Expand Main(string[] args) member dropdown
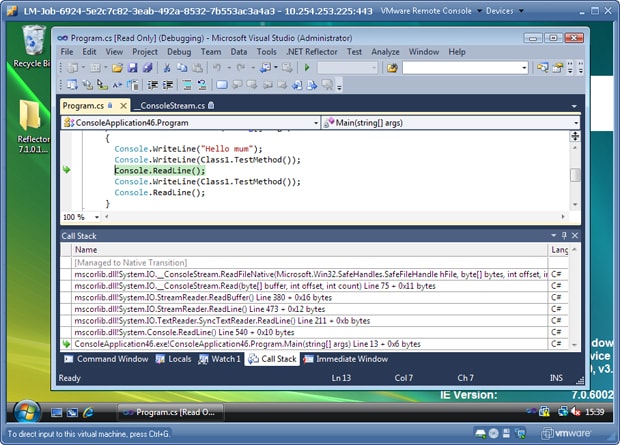620x445 pixels. [576, 123]
